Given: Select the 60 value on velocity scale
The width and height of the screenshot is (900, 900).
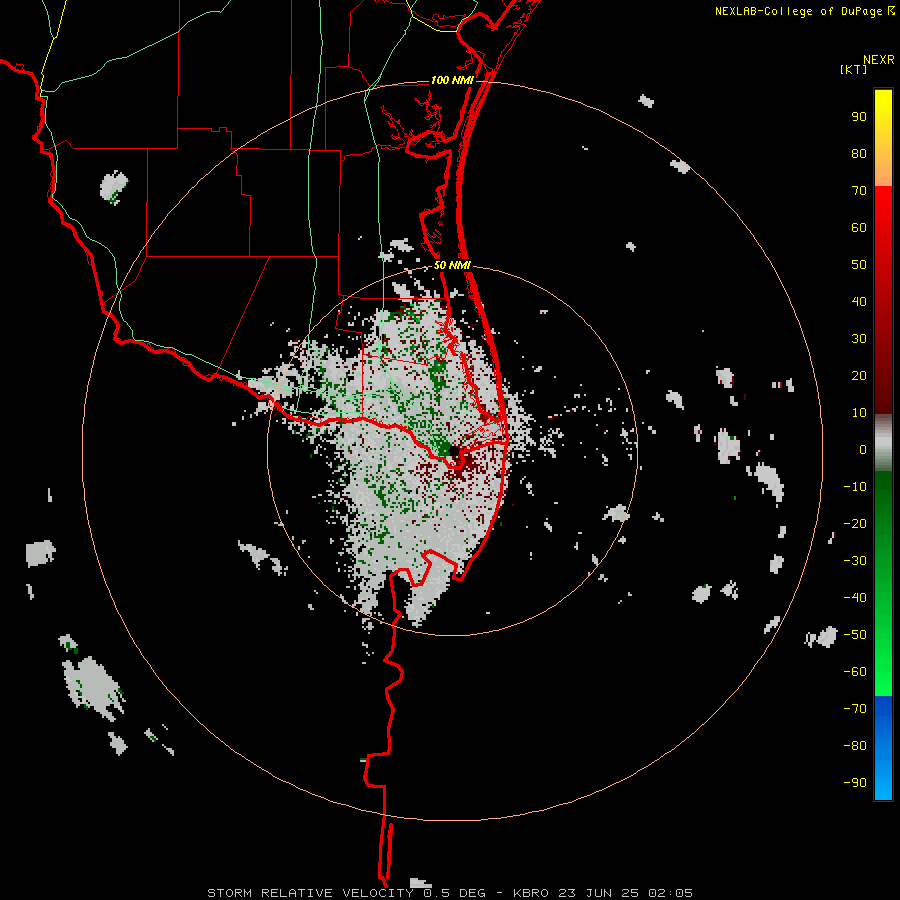Looking at the screenshot, I should click(859, 228).
